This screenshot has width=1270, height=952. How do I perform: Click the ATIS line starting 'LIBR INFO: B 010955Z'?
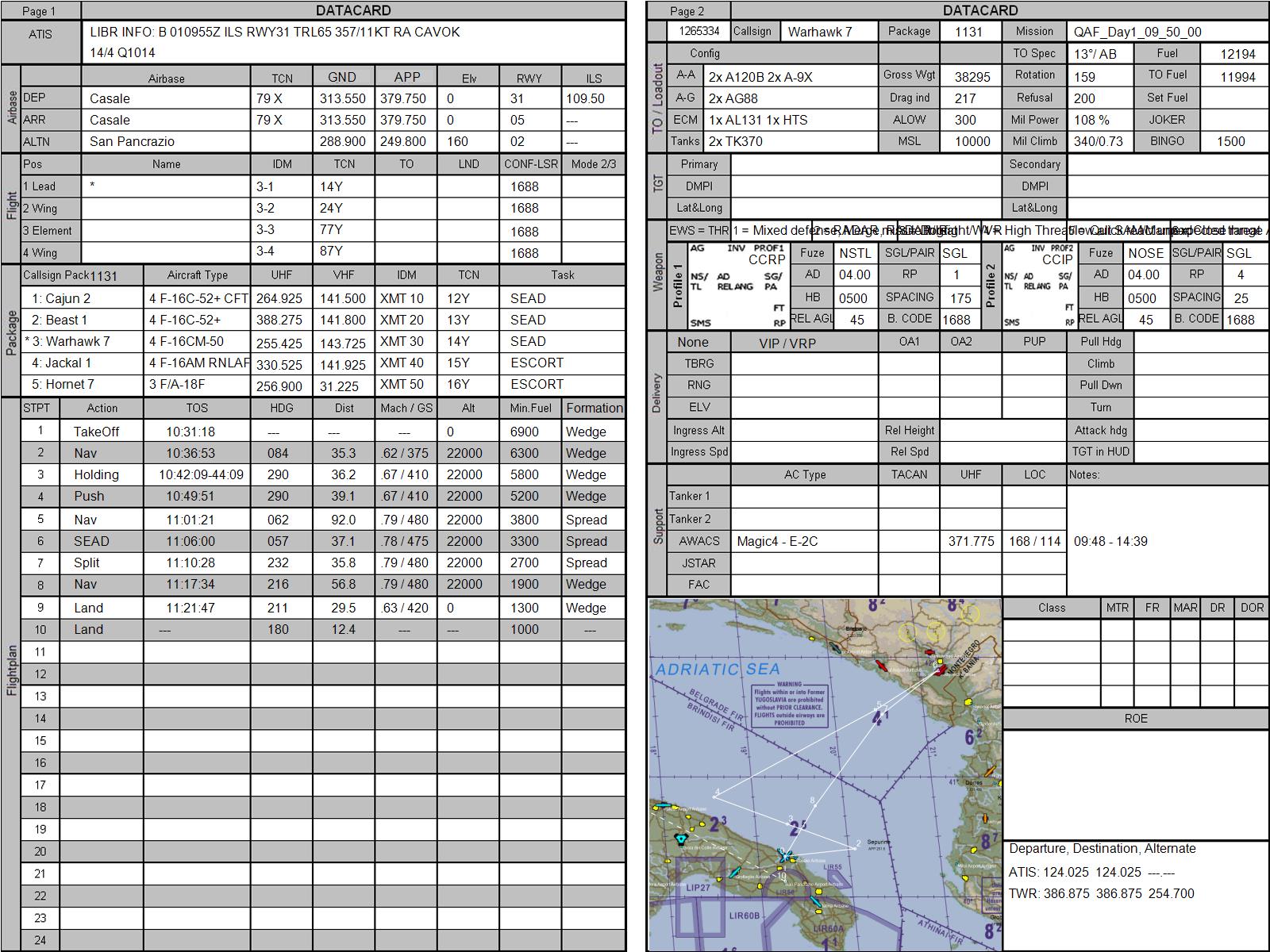tap(275, 32)
